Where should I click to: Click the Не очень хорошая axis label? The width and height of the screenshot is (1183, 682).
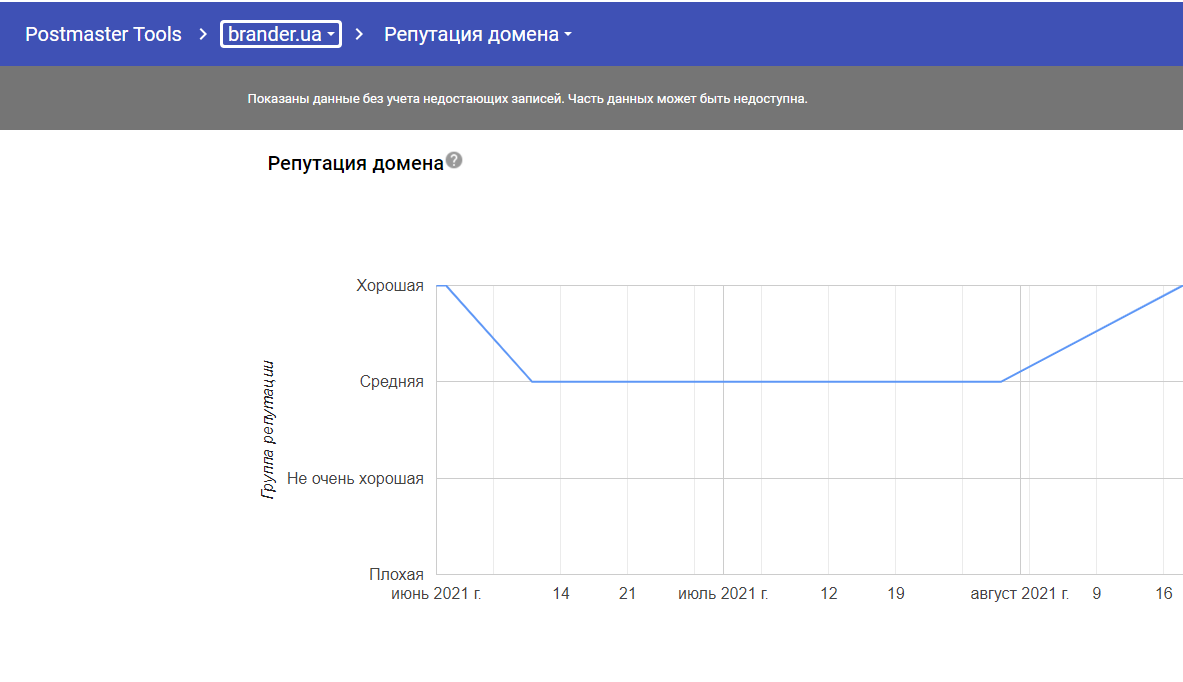[355, 478]
